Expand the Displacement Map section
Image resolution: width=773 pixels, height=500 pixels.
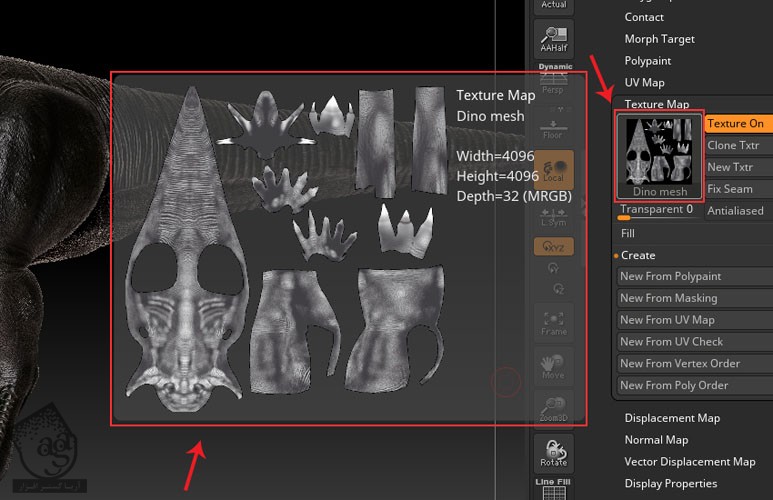(x=672, y=418)
